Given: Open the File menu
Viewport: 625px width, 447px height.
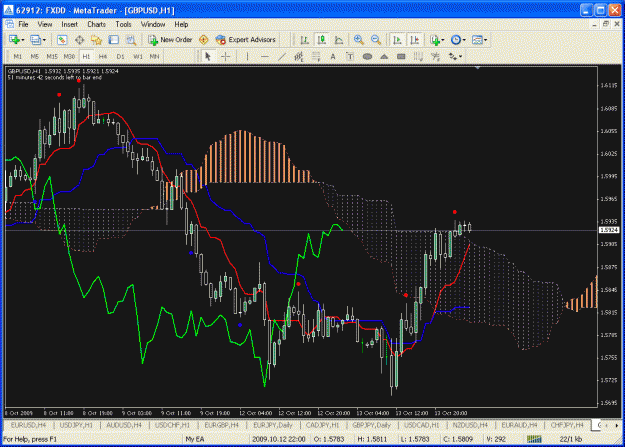Looking at the screenshot, I should (x=24, y=24).
